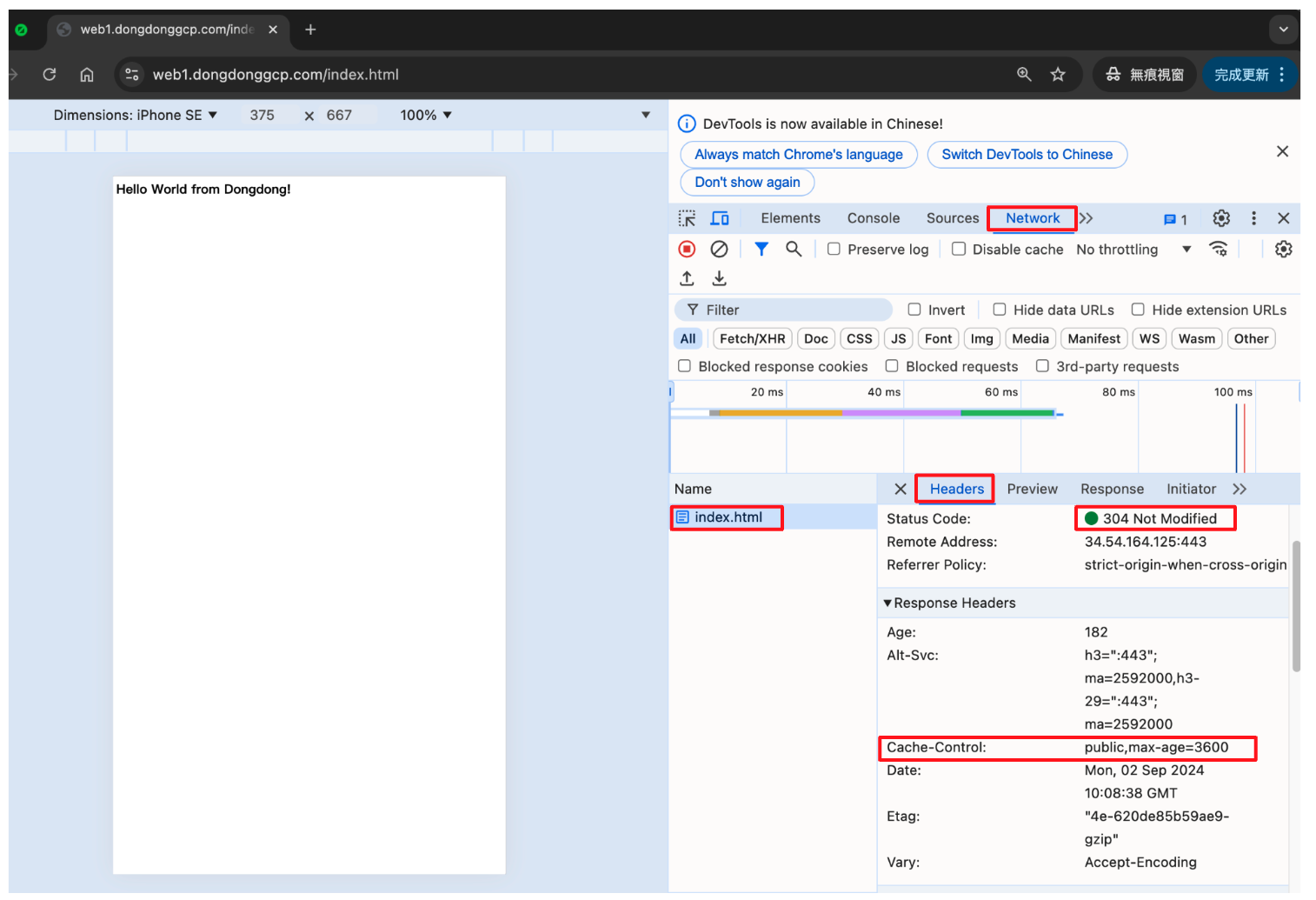
Task: Open the network search magnifier
Action: click(x=793, y=250)
